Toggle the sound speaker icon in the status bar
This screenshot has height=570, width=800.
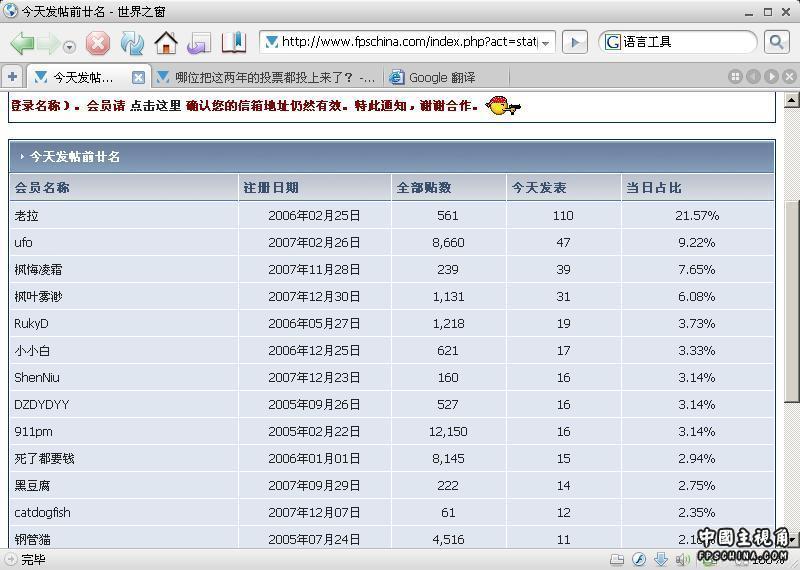pos(683,560)
